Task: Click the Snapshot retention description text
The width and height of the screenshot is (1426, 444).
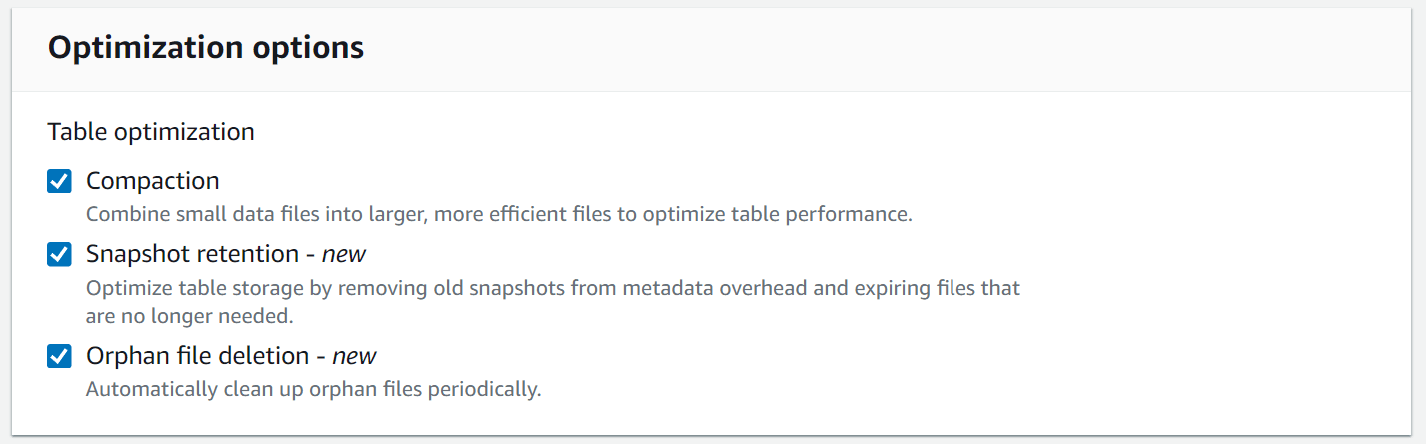Action: (x=552, y=288)
